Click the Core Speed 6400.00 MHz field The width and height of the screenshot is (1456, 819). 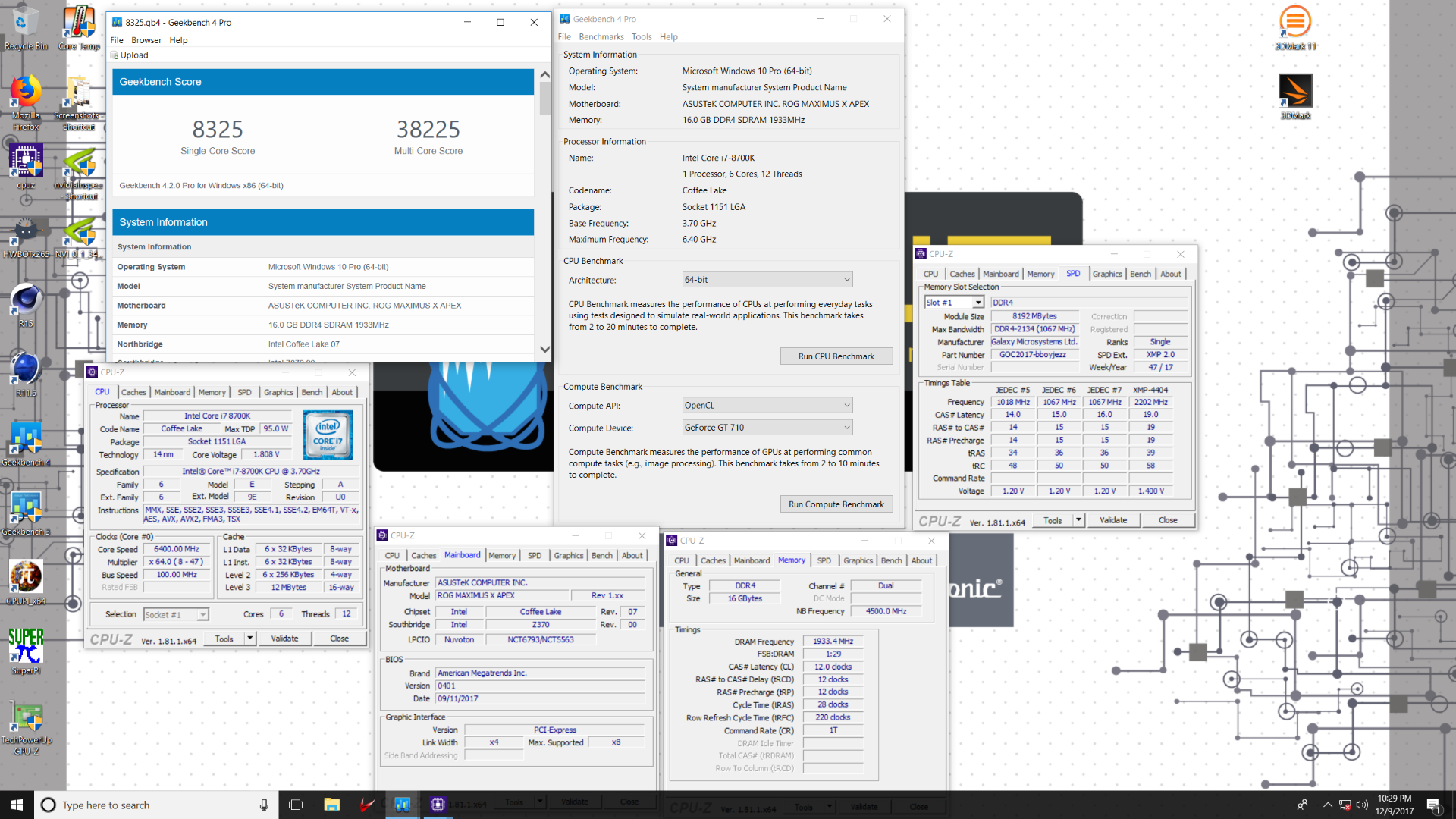click(x=177, y=549)
